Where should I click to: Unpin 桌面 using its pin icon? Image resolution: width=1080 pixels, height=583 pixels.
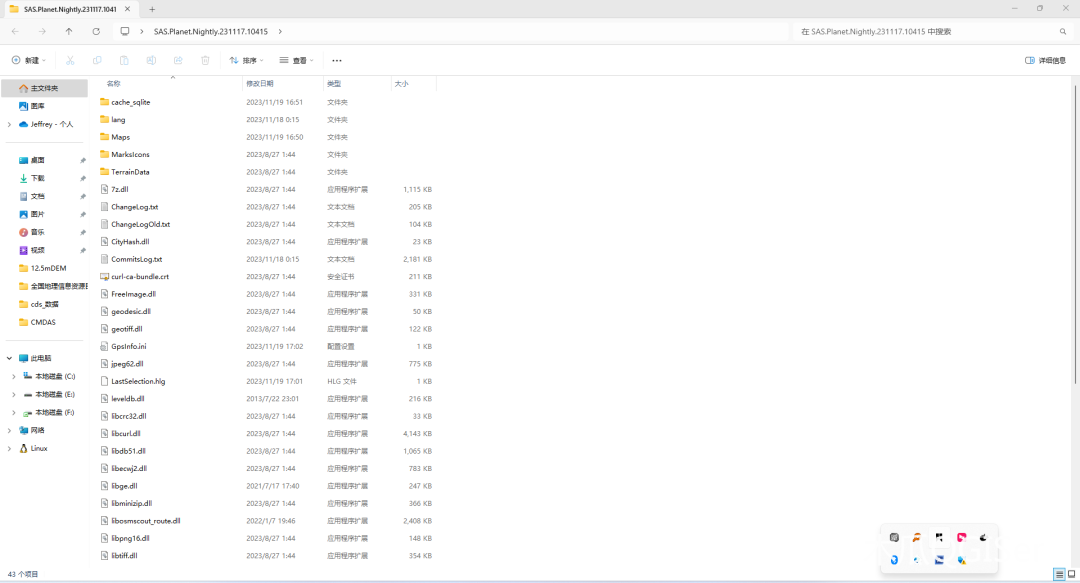click(83, 161)
